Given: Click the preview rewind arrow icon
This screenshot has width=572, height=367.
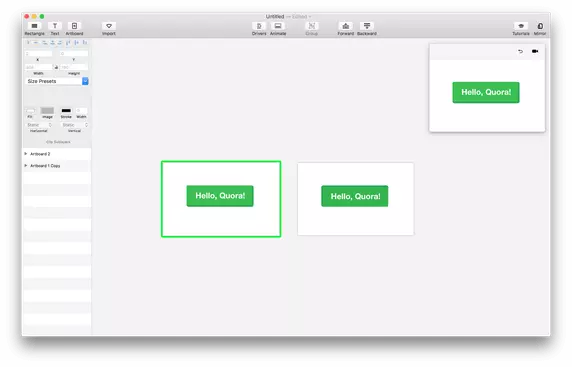Looking at the screenshot, I should click(521, 51).
